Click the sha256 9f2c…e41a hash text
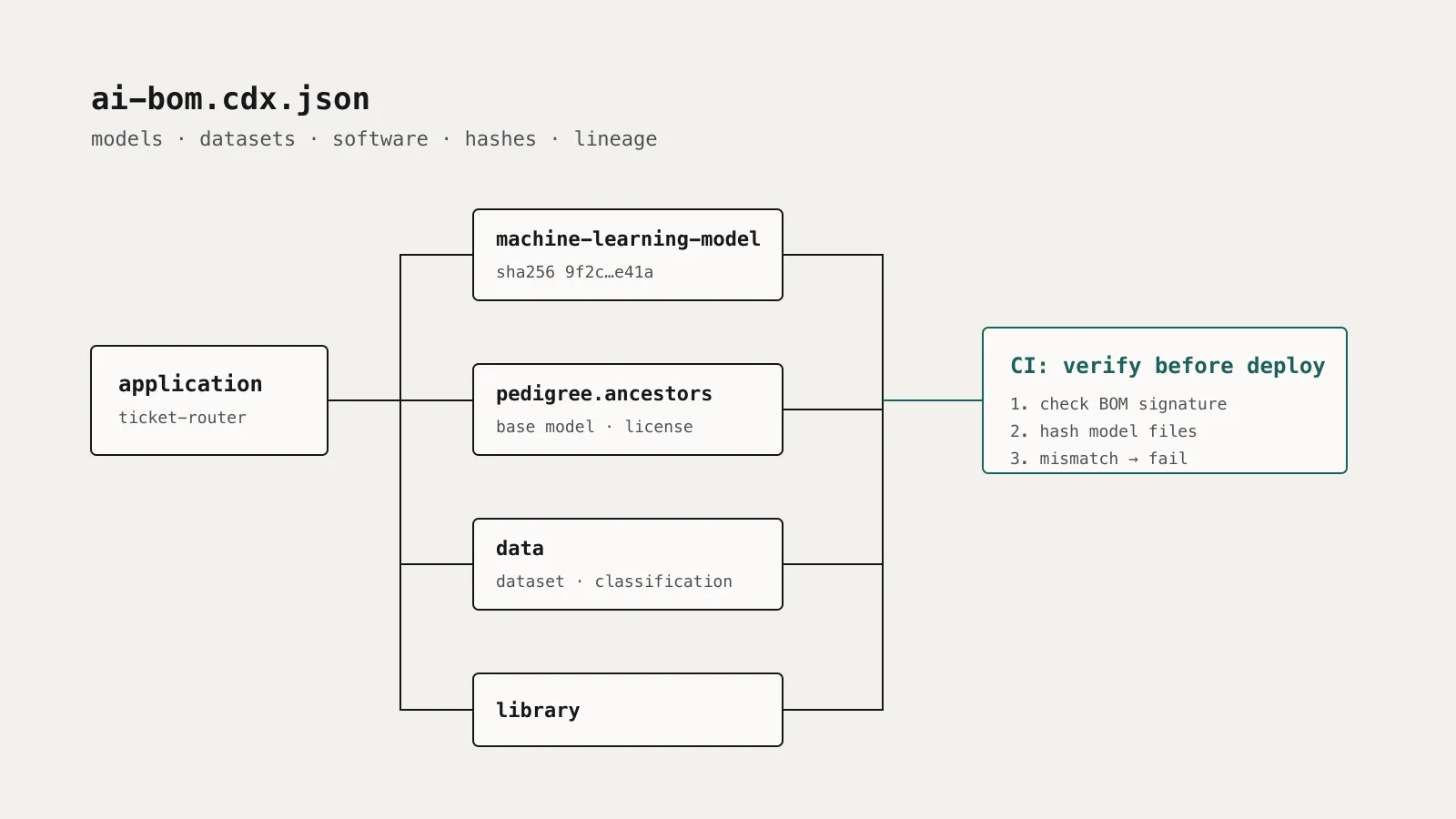1456x819 pixels. point(574,272)
